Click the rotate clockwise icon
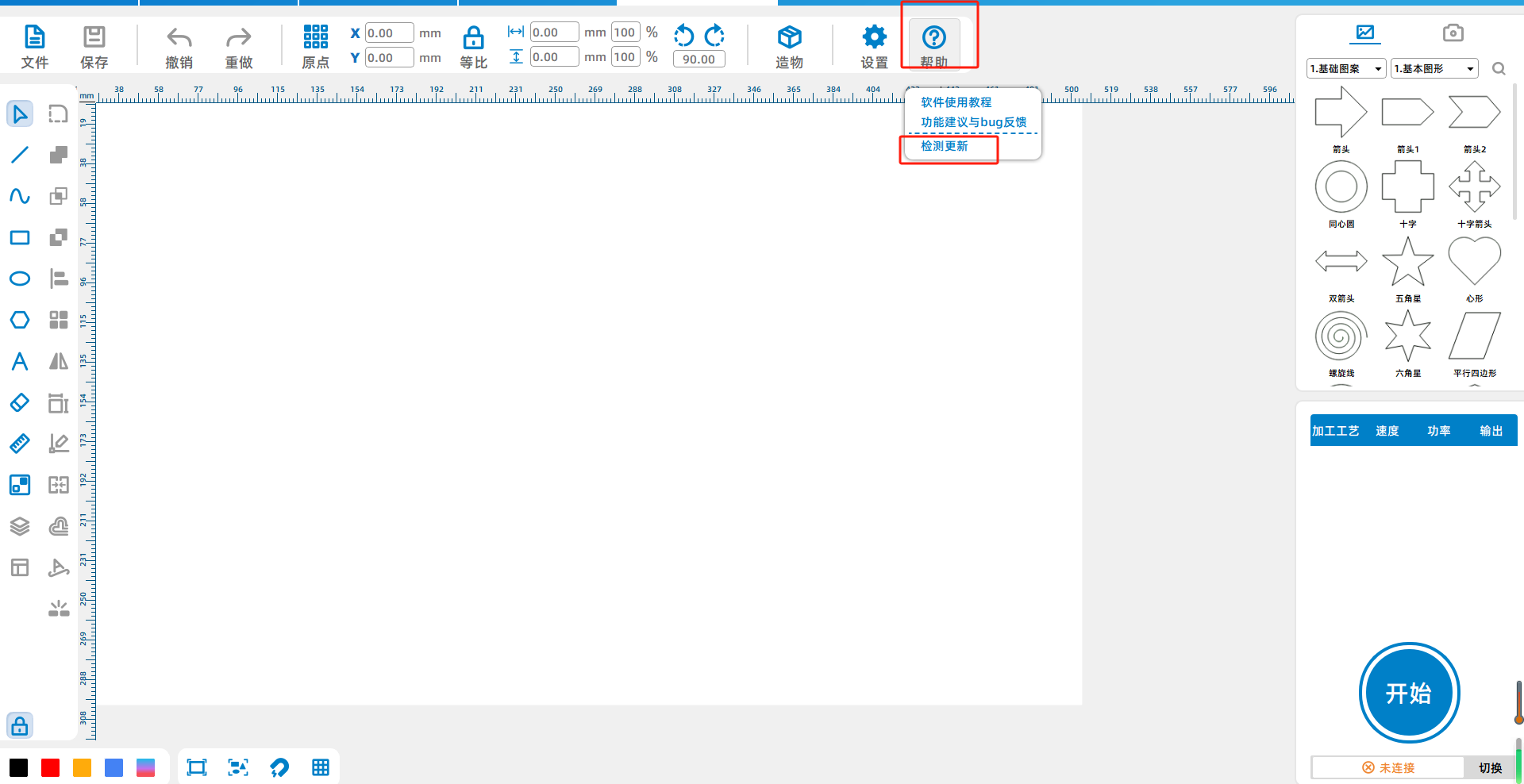Screen dimensions: 1524x784 (714, 35)
